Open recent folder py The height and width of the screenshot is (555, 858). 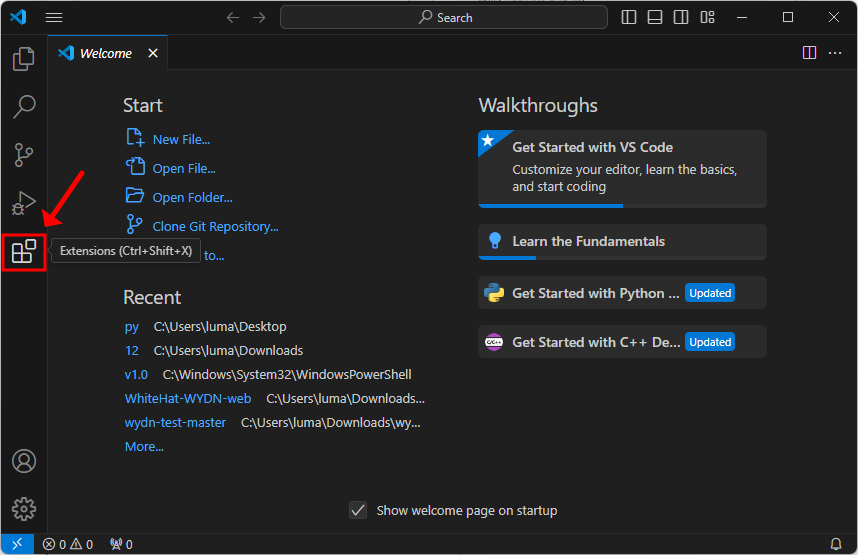[x=131, y=327]
